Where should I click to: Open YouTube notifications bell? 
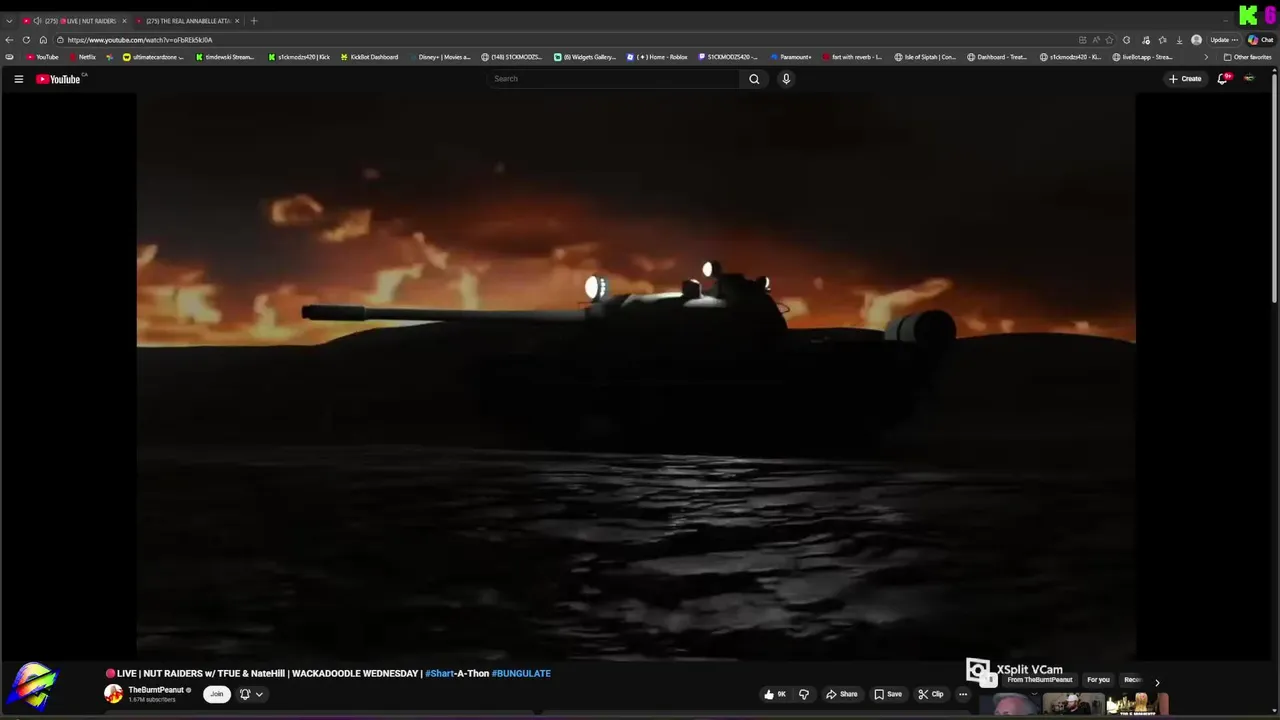(1222, 79)
